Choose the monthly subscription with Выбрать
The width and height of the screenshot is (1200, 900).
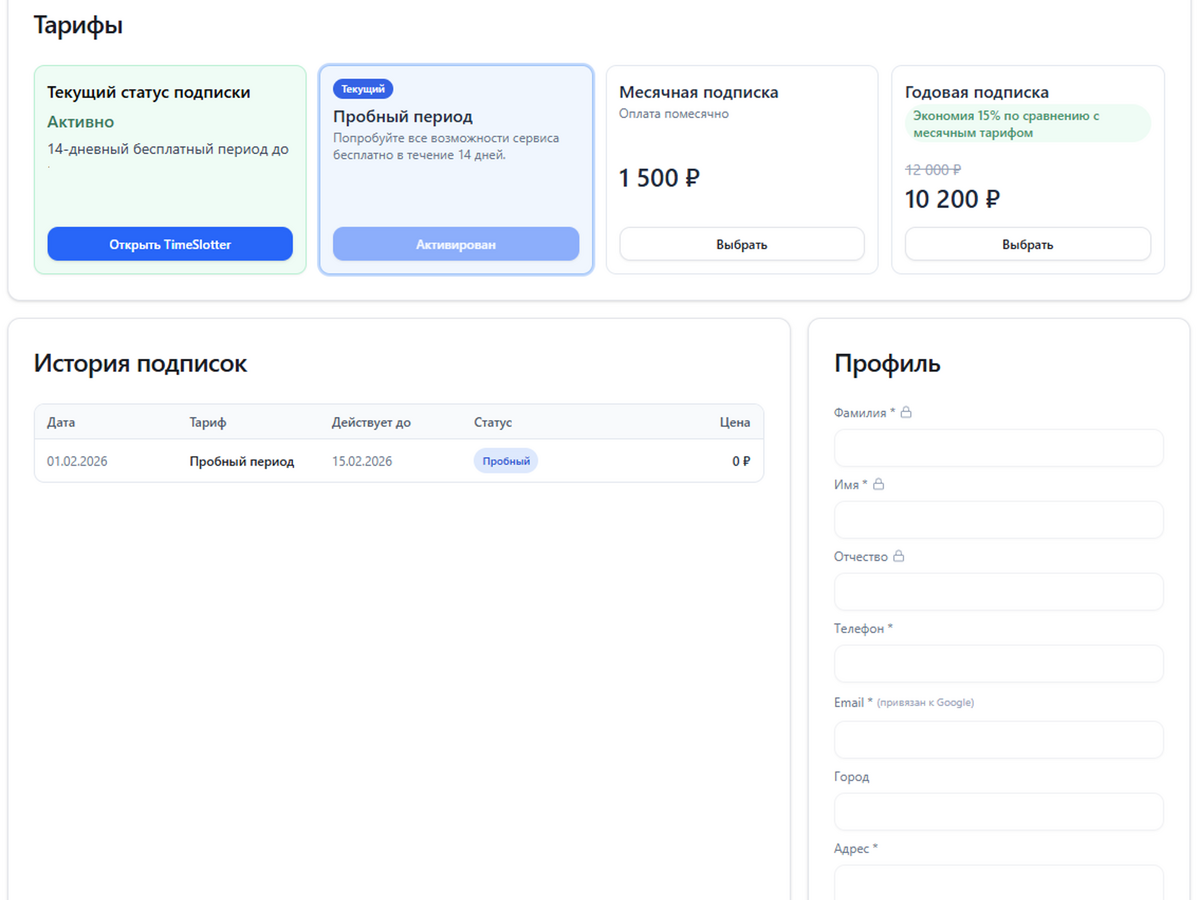[741, 244]
